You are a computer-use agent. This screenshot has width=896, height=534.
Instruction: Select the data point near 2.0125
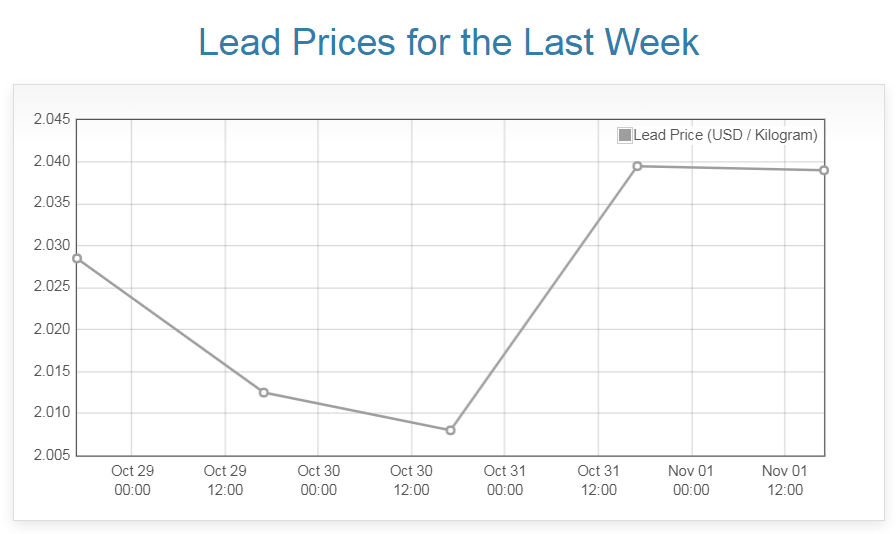(x=264, y=392)
